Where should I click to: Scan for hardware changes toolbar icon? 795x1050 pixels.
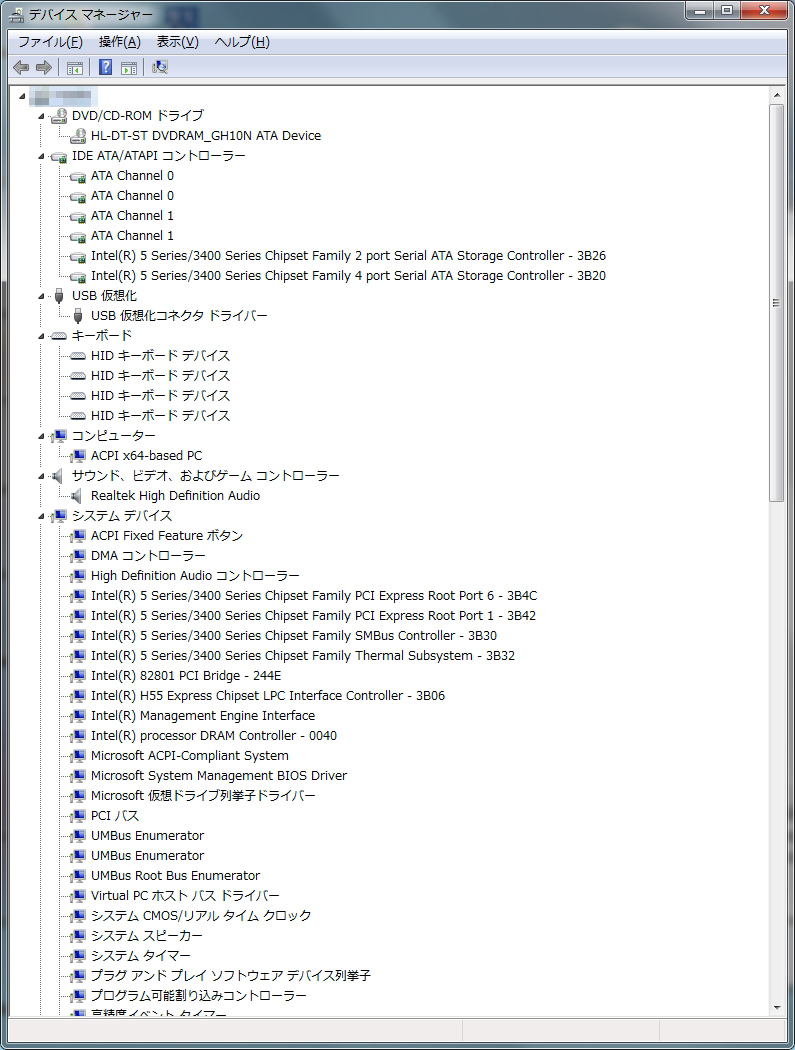point(160,67)
